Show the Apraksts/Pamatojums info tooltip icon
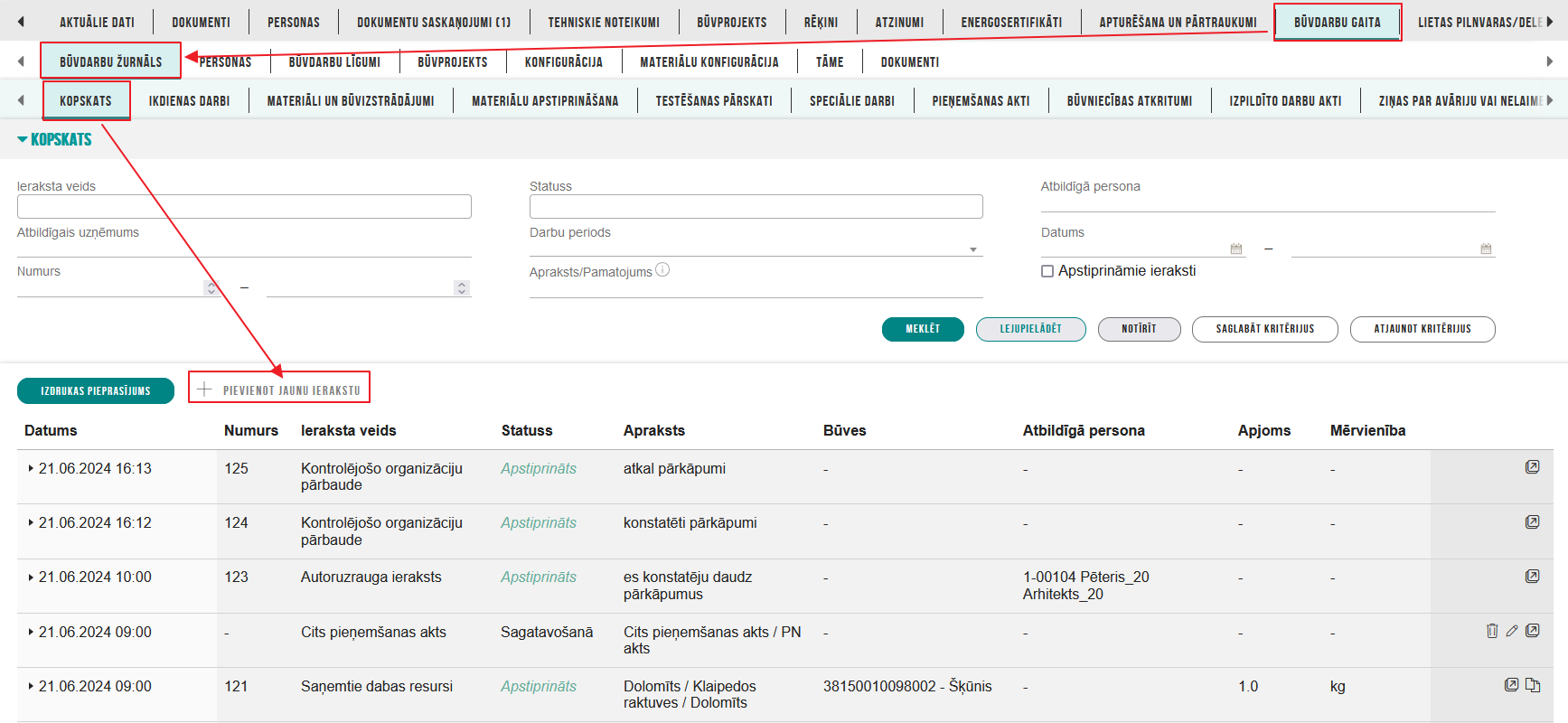The width and height of the screenshot is (1568, 723). coord(662,269)
